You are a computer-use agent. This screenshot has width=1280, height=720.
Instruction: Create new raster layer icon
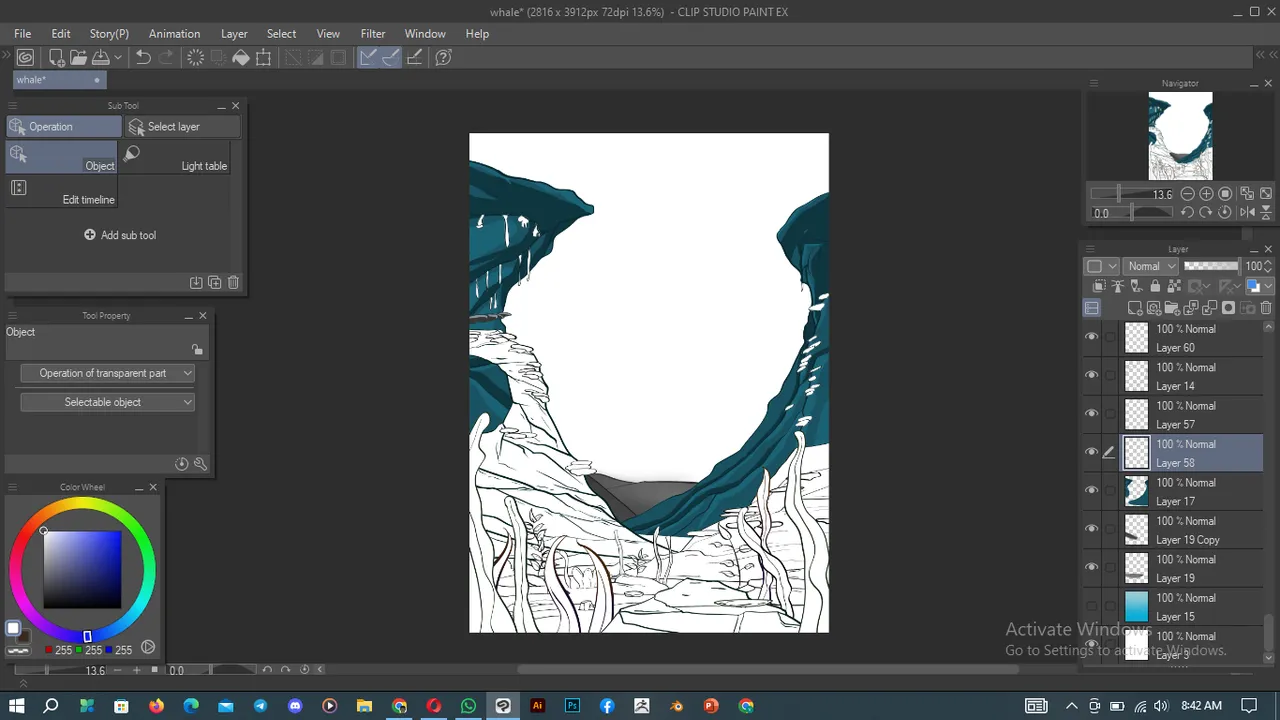pos(1135,307)
